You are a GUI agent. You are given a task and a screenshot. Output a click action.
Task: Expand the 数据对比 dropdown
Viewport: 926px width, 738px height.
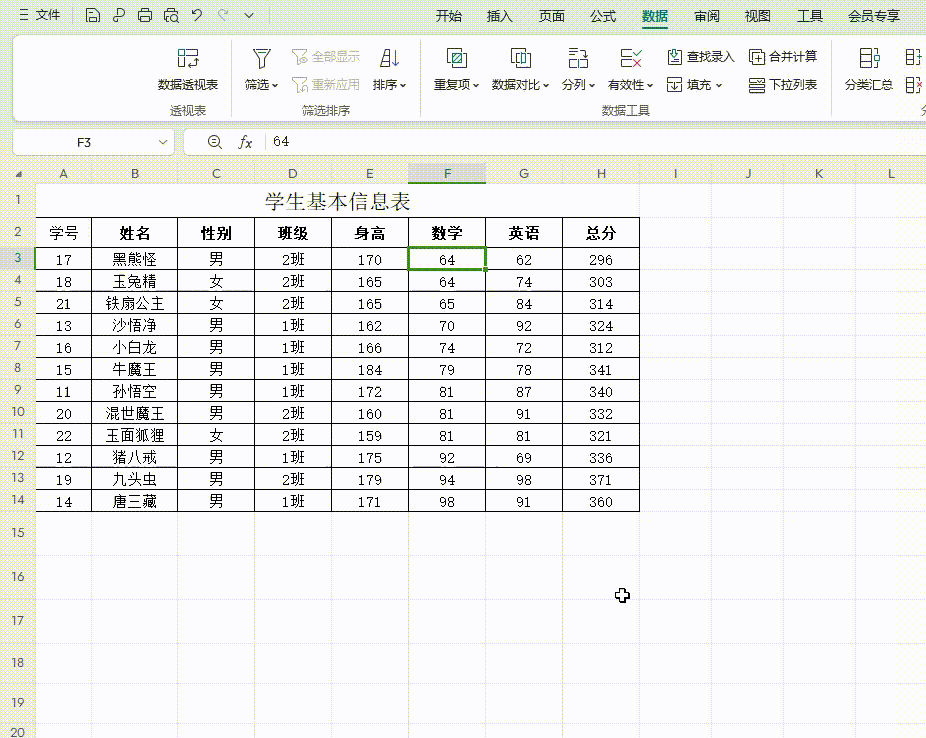click(x=546, y=86)
